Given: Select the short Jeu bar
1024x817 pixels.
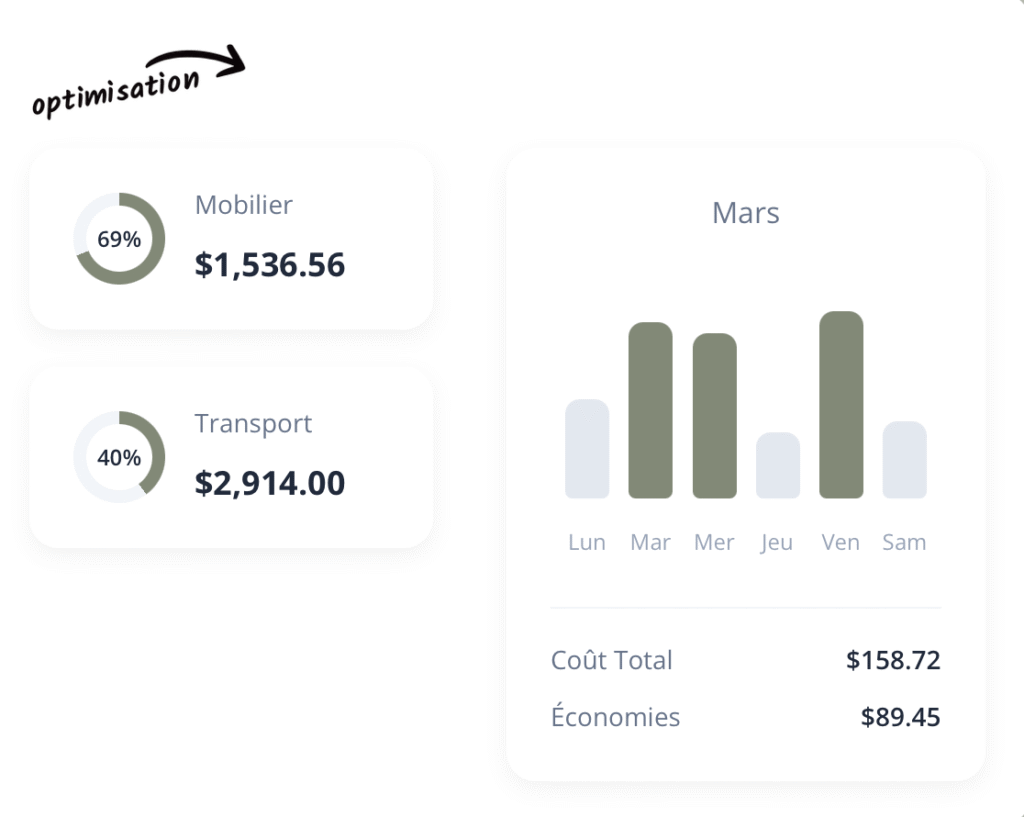Looking at the screenshot, I should tap(777, 465).
